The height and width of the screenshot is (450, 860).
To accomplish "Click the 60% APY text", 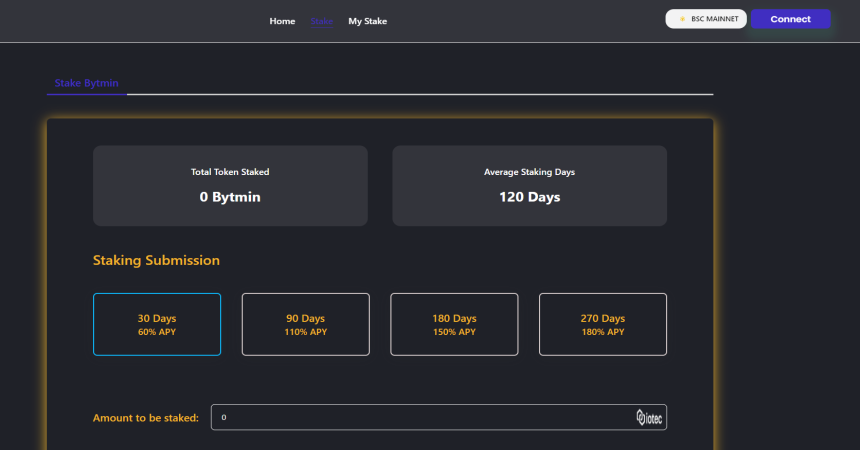I will point(157,332).
